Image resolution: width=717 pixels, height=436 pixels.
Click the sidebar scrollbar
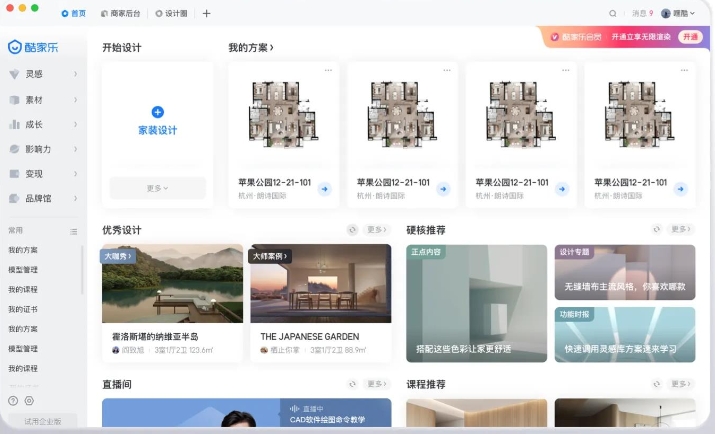pyautogui.click(x=82, y=270)
